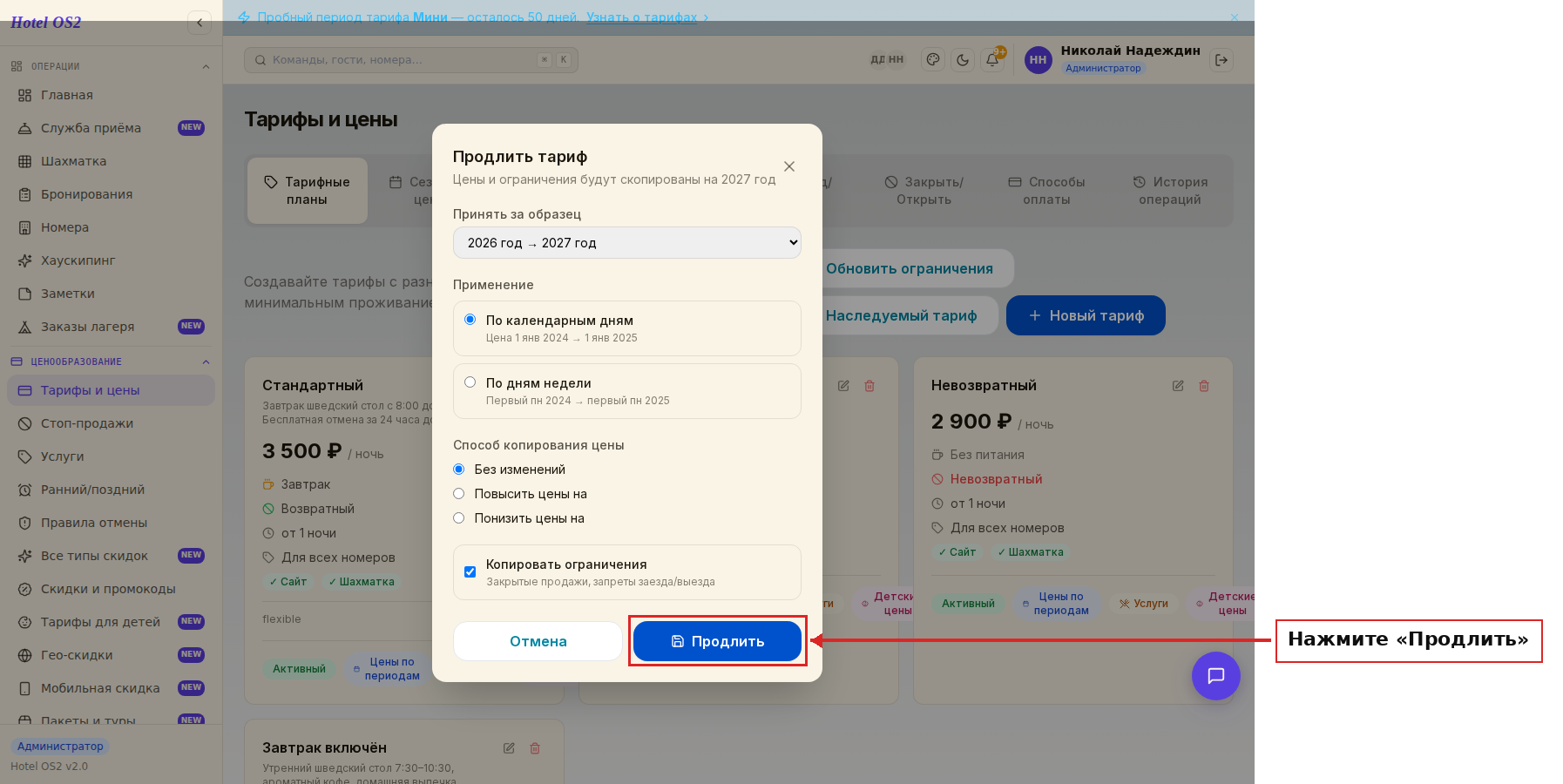Image resolution: width=1563 pixels, height=784 pixels.
Task: Open Шахматка in sidebar
Action: (x=111, y=161)
